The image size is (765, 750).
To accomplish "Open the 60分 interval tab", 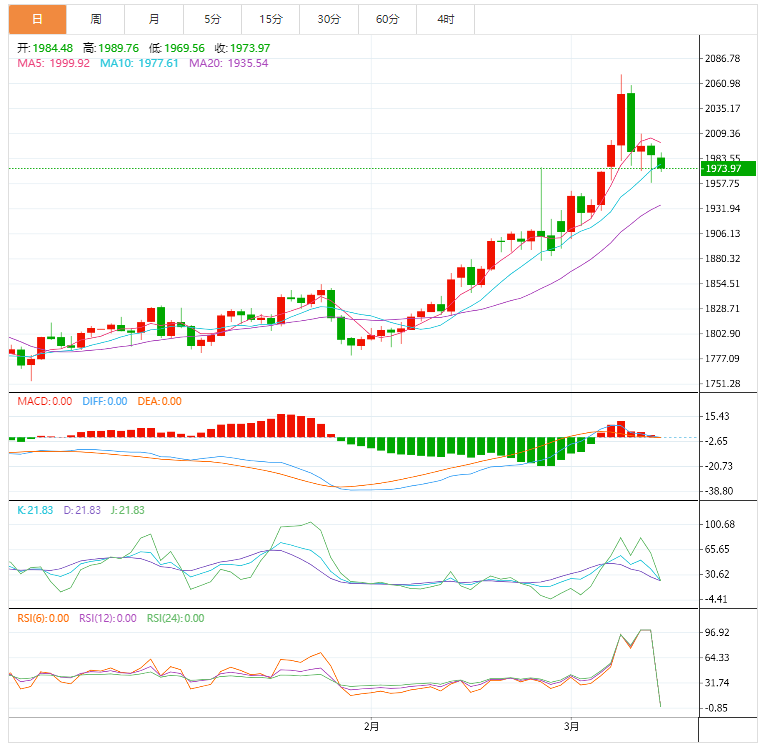I will pos(387,19).
